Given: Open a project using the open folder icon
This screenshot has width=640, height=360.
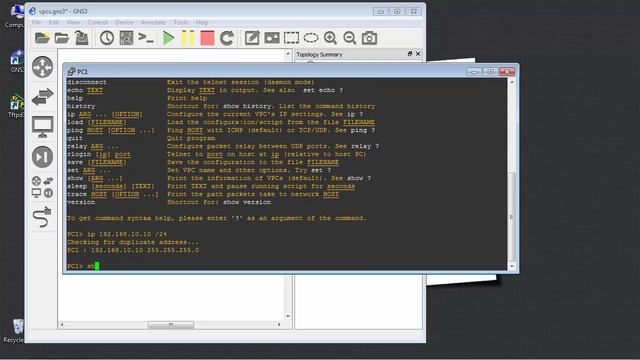Looking at the screenshot, I should [62, 38].
